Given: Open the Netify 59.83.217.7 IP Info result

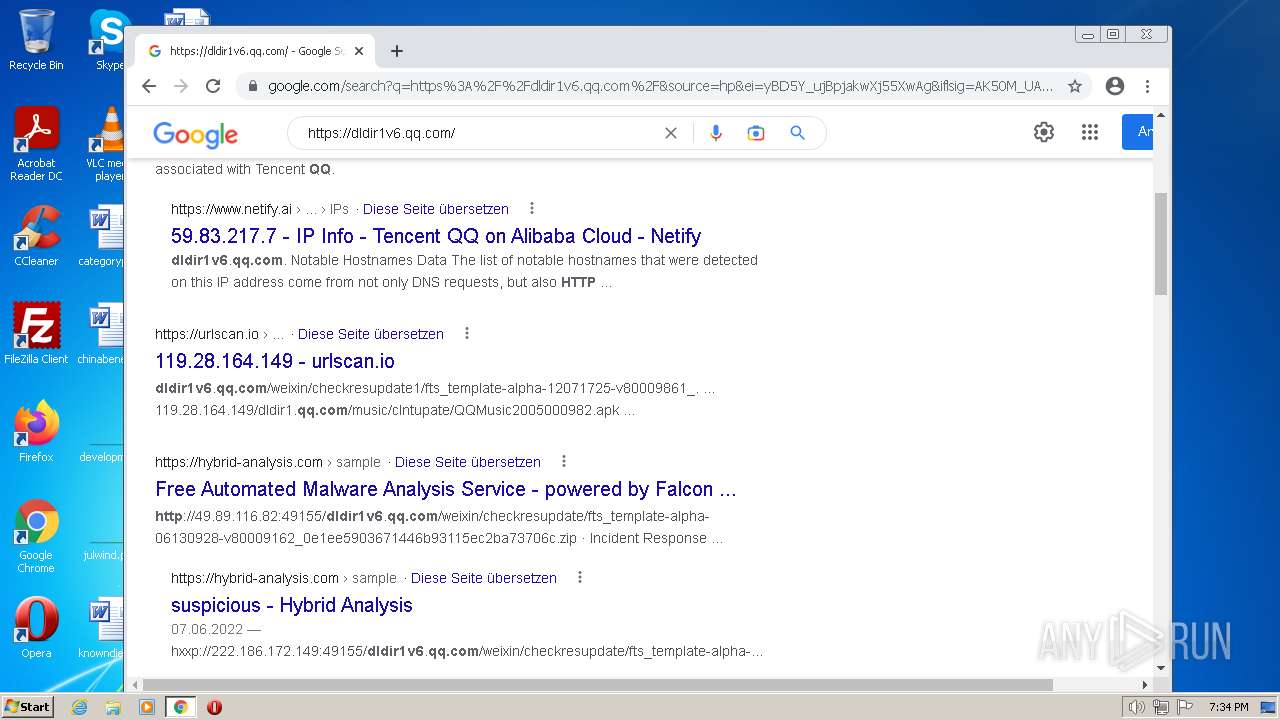Looking at the screenshot, I should point(436,236).
